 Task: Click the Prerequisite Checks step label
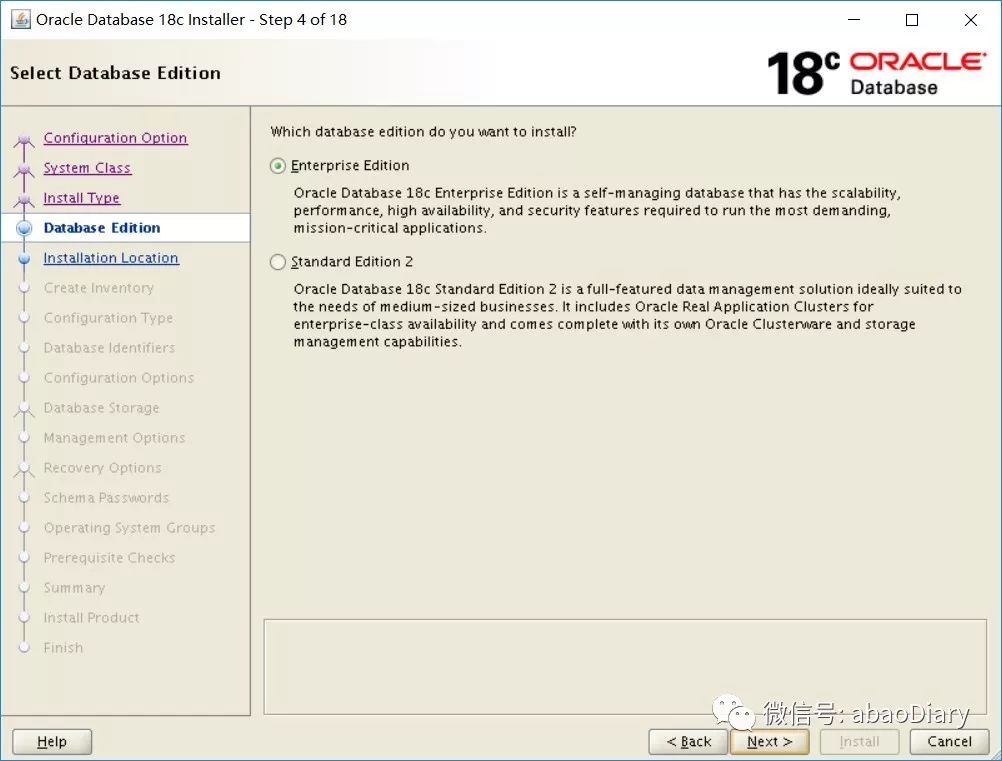point(109,558)
